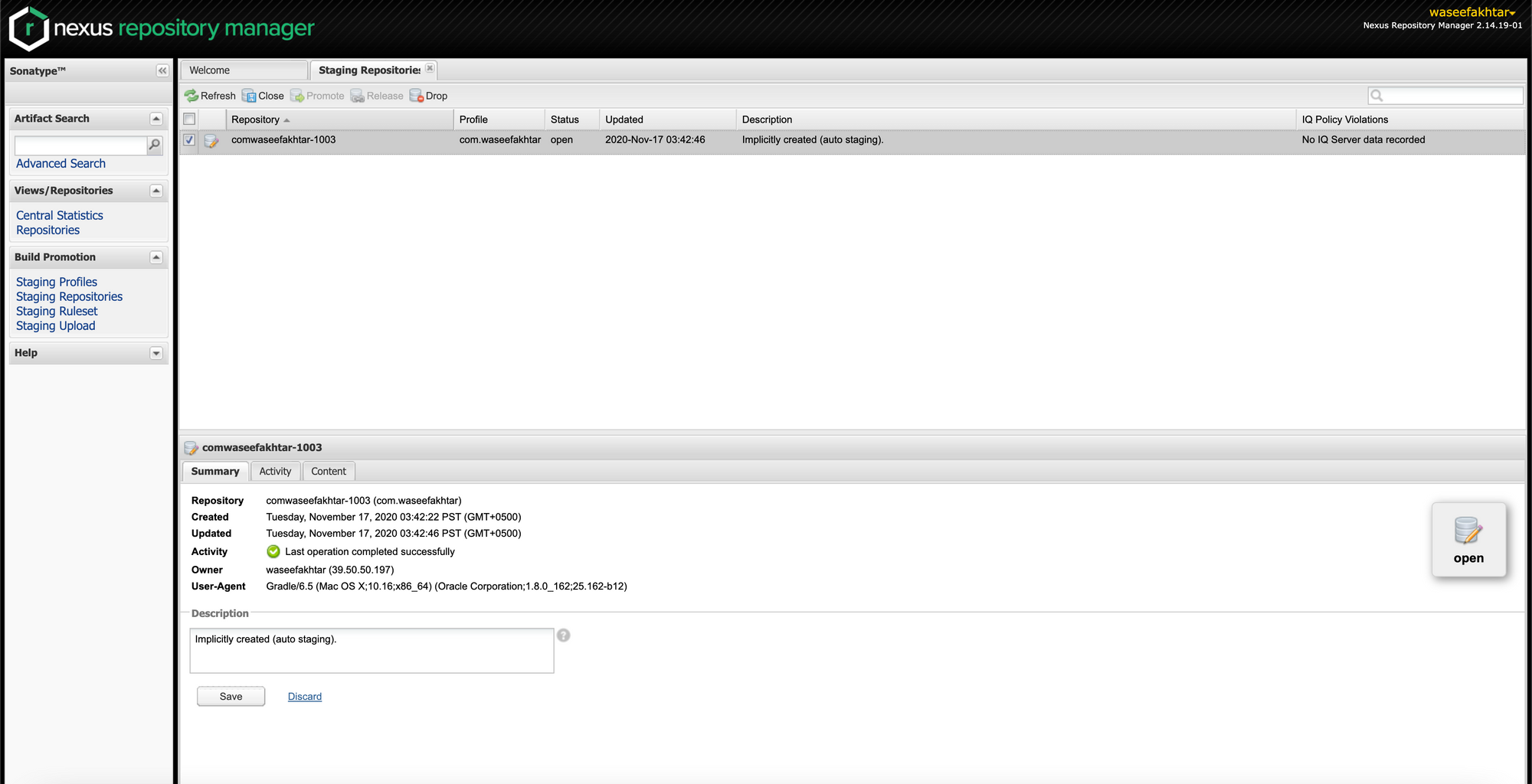Select the comwaseefakhtar-1003 repository name cell
The width and height of the screenshot is (1532, 784).
point(283,140)
